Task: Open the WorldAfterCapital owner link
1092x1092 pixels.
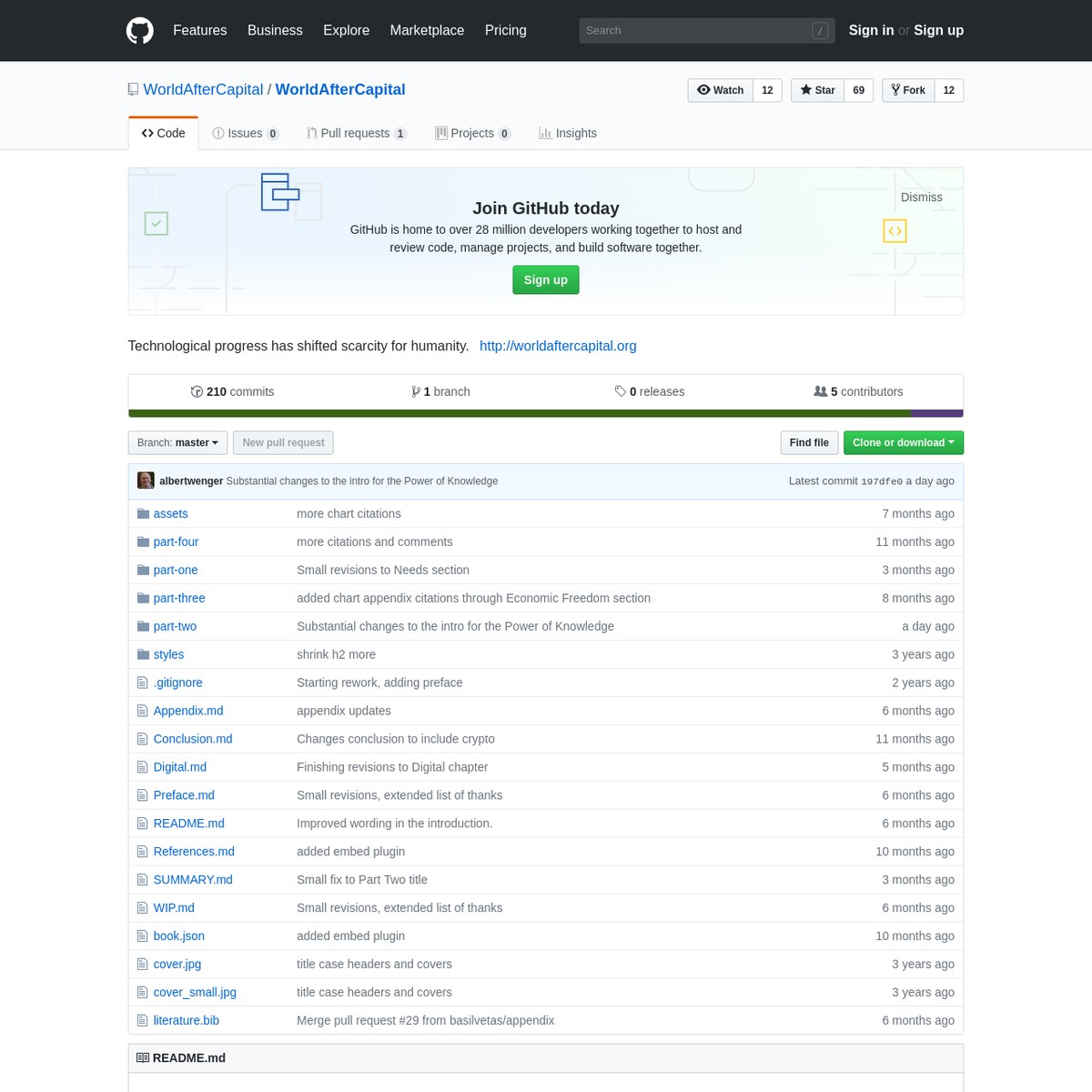Action: (203, 89)
